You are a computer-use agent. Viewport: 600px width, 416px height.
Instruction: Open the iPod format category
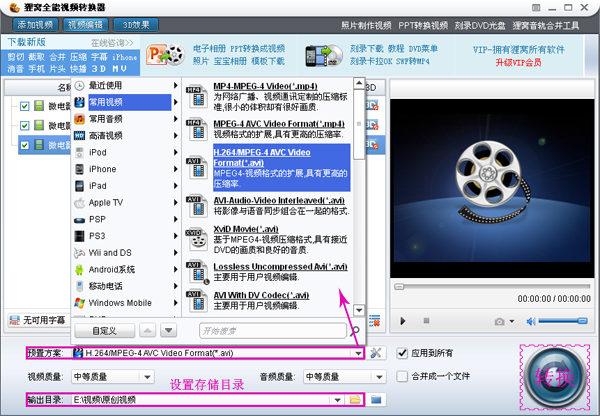click(126, 152)
